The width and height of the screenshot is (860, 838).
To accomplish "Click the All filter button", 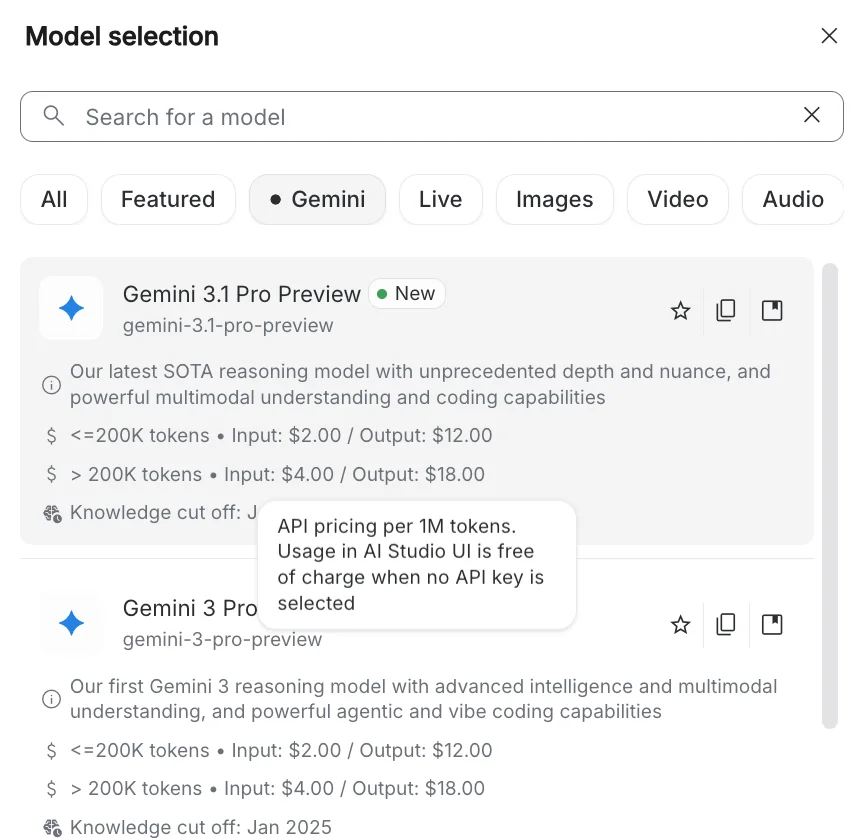I will click(x=54, y=199).
